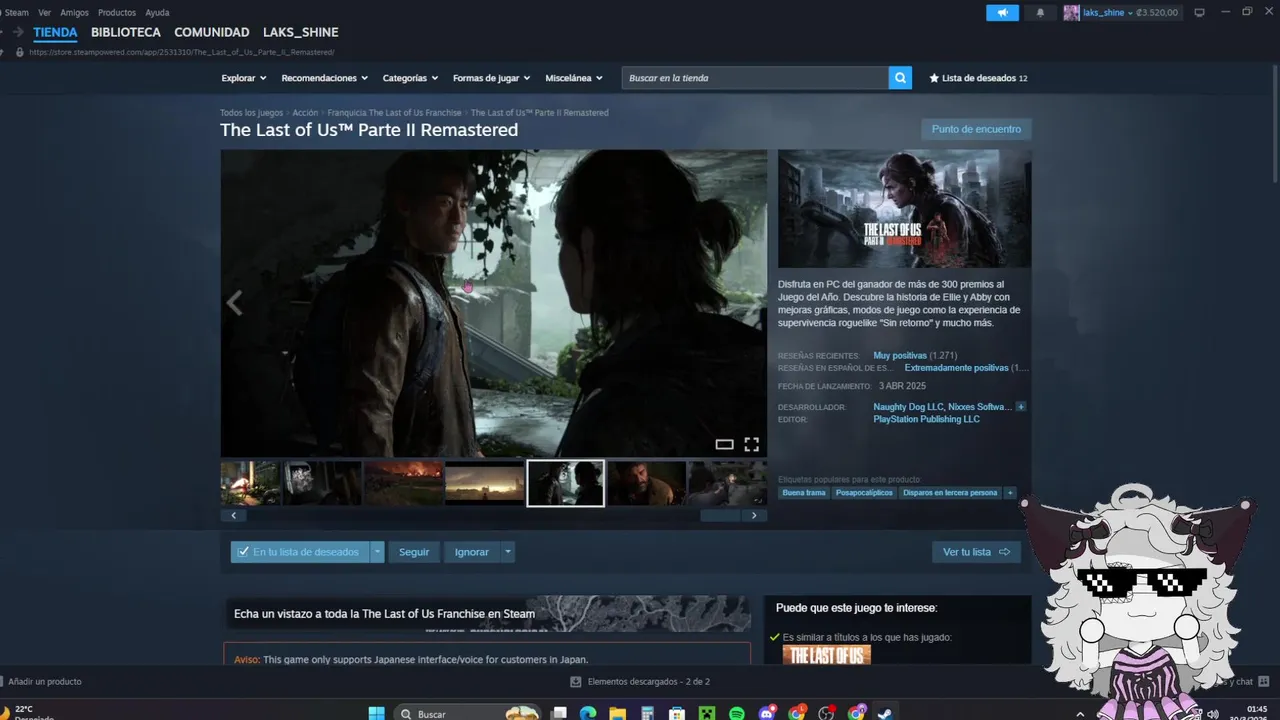Open the downloads icon at bottom bar
The height and width of the screenshot is (720, 1280).
coord(575,682)
